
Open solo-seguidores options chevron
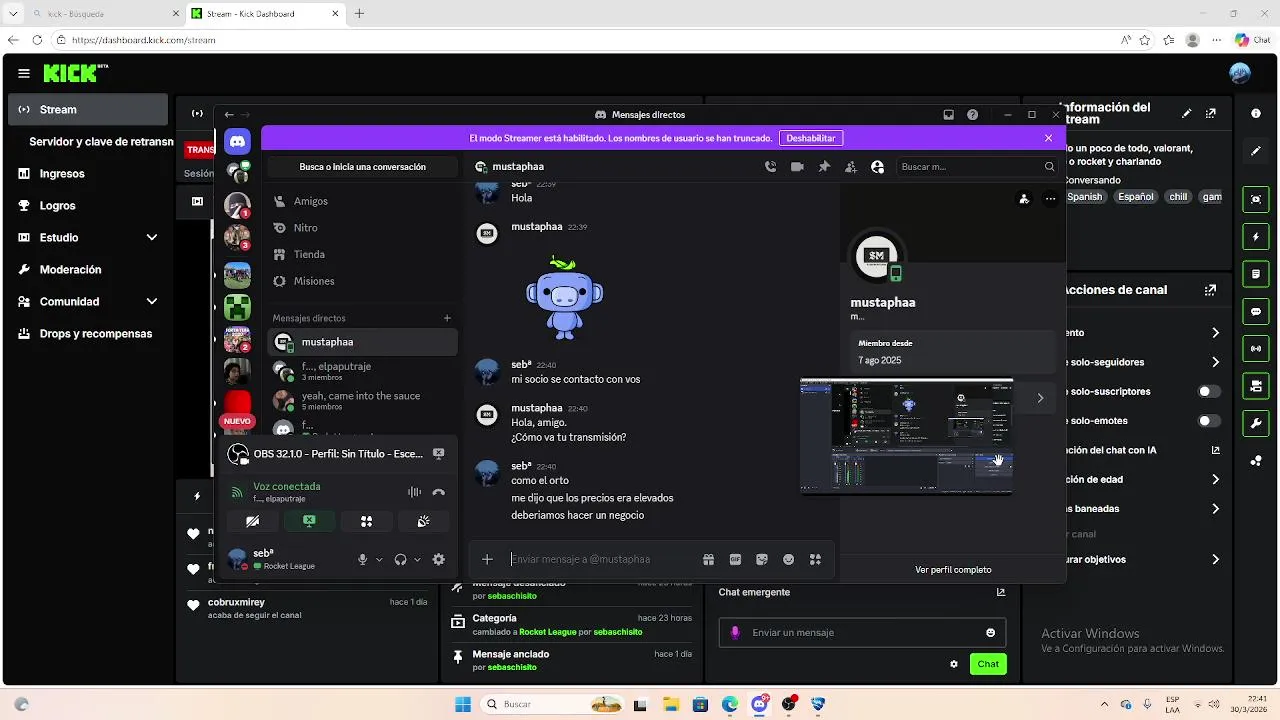tap(1216, 362)
